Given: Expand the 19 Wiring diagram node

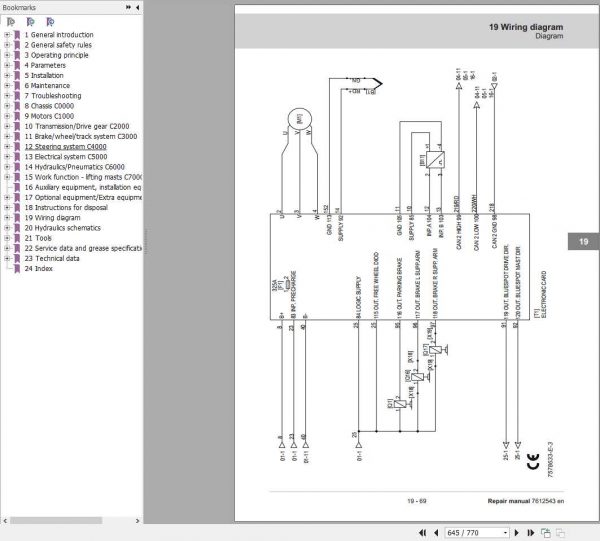Looking at the screenshot, I should click(7, 218).
